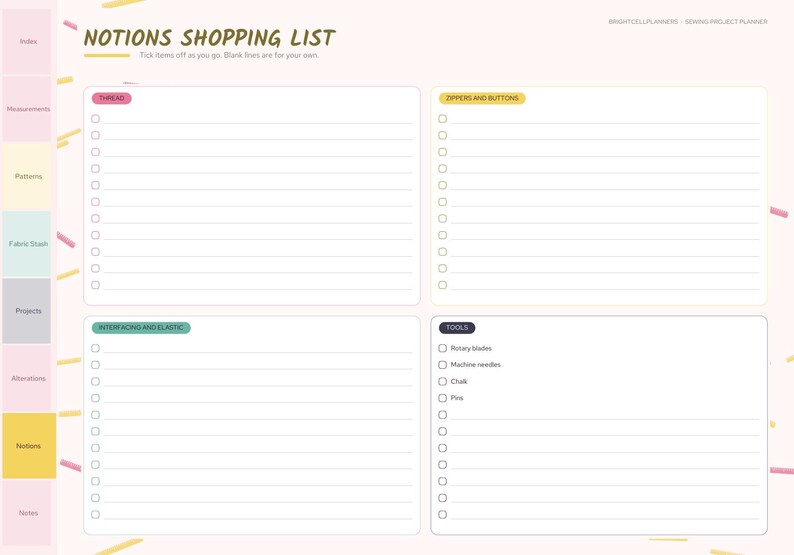Screen dimensions: 794x555
Task: Tick the Rotary blades checkbox
Action: point(443,348)
